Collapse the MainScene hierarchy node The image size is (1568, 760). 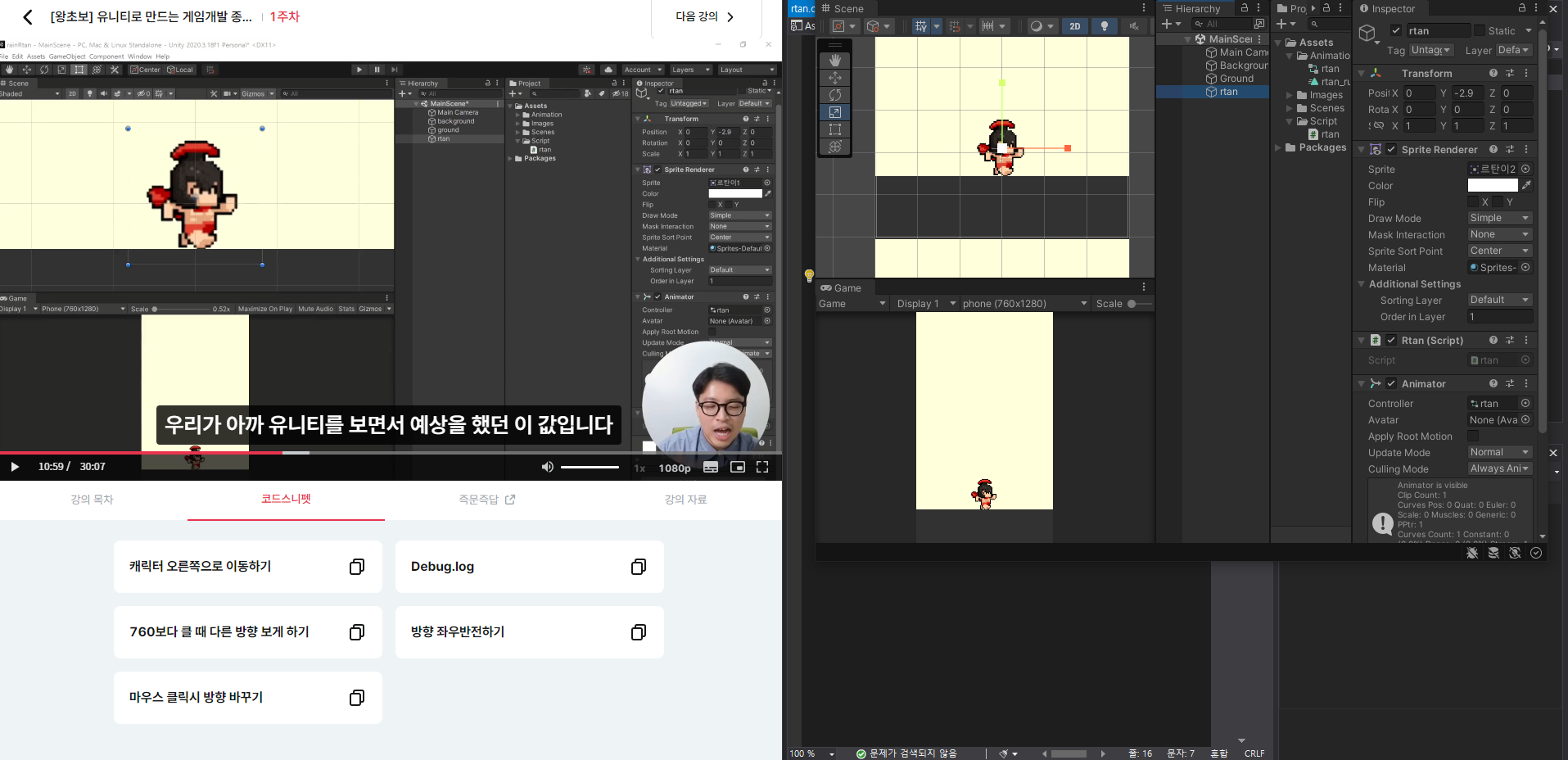click(1188, 39)
